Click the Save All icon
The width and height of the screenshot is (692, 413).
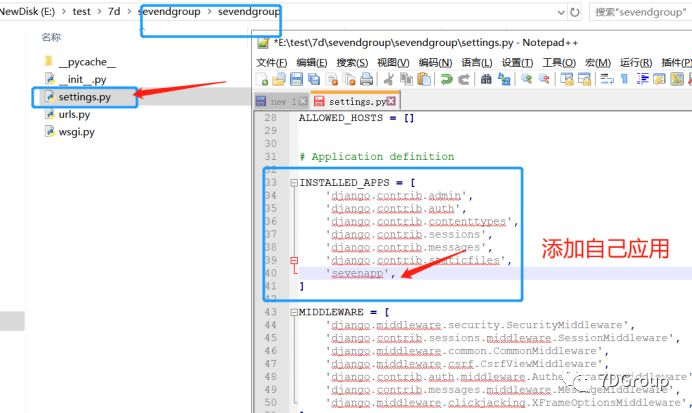coord(314,79)
